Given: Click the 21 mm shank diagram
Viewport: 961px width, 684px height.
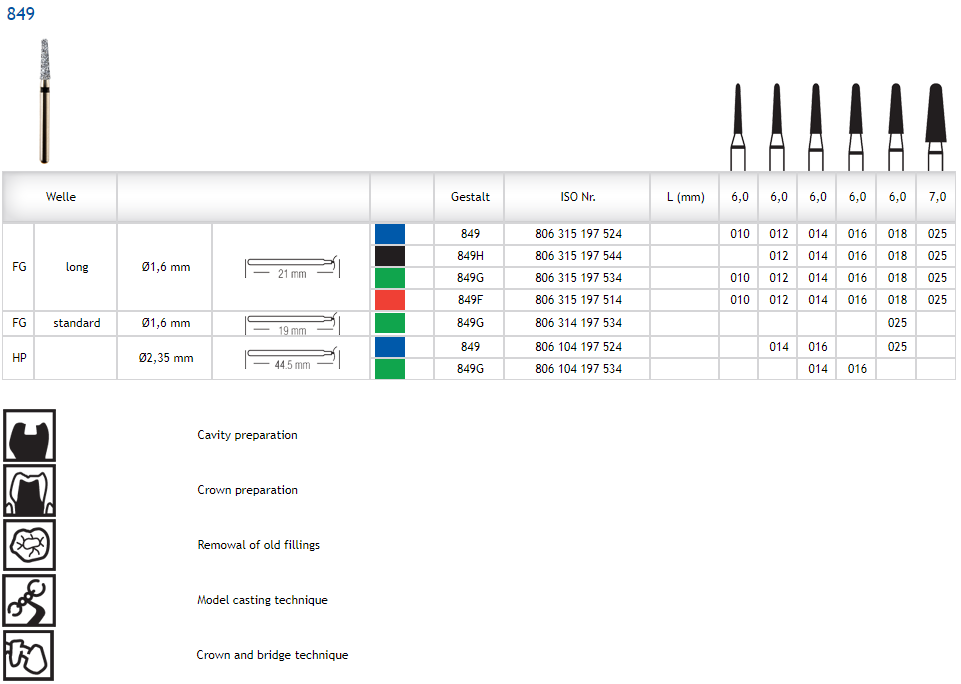Looking at the screenshot, I should click(x=291, y=267).
